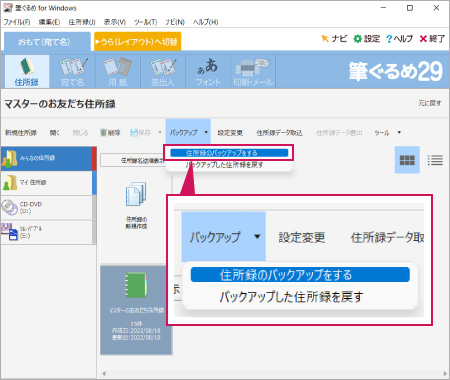450x380 pixels.
Task: Click the 住所録名の順に表示 sort button
Action: pyautogui.click(x=133, y=160)
